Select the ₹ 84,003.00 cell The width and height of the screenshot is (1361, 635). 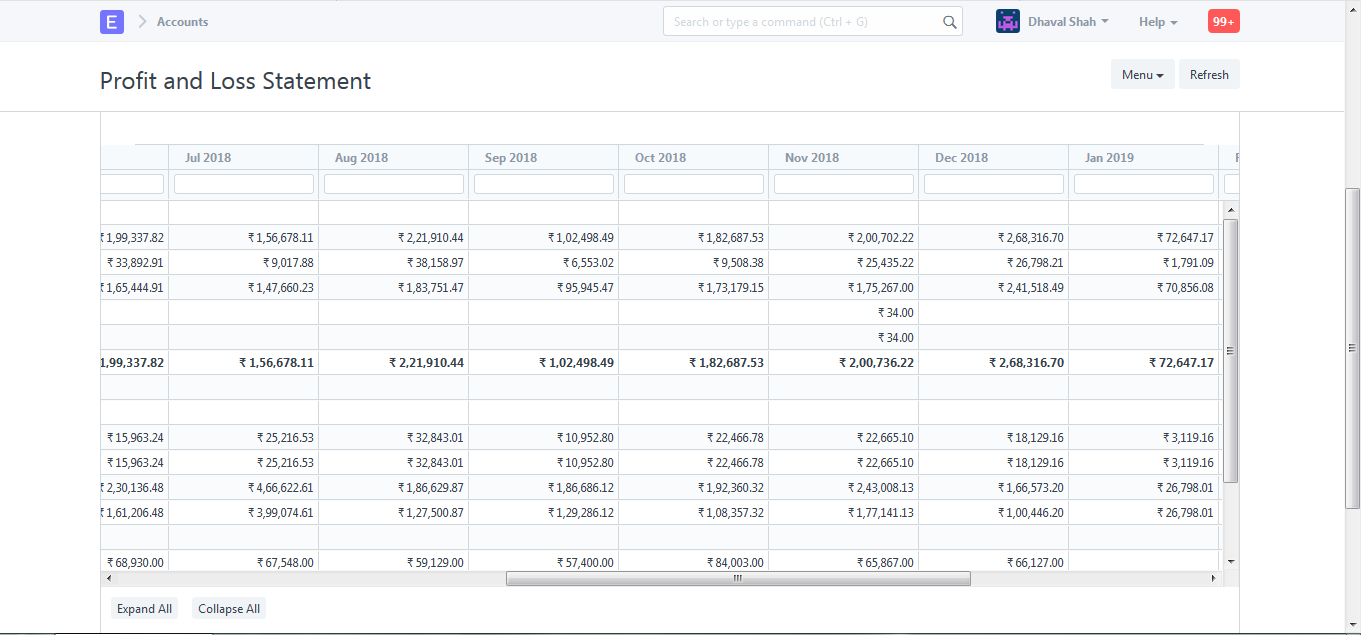[694, 562]
